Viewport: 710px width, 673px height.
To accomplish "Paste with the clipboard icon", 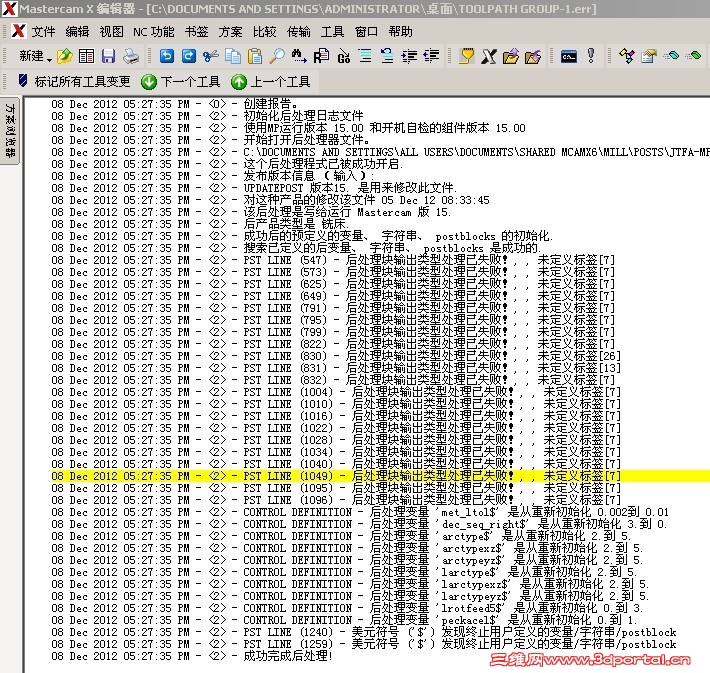I will [255, 56].
